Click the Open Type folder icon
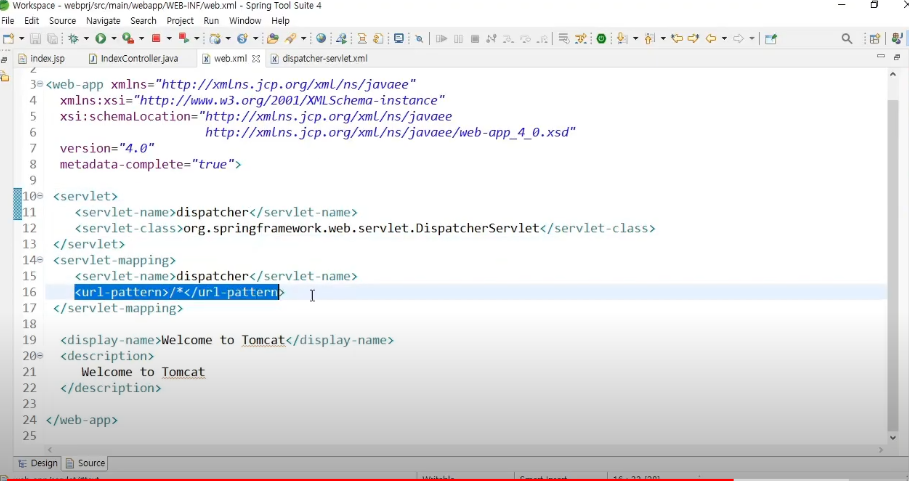The width and height of the screenshot is (909, 481). point(272,39)
